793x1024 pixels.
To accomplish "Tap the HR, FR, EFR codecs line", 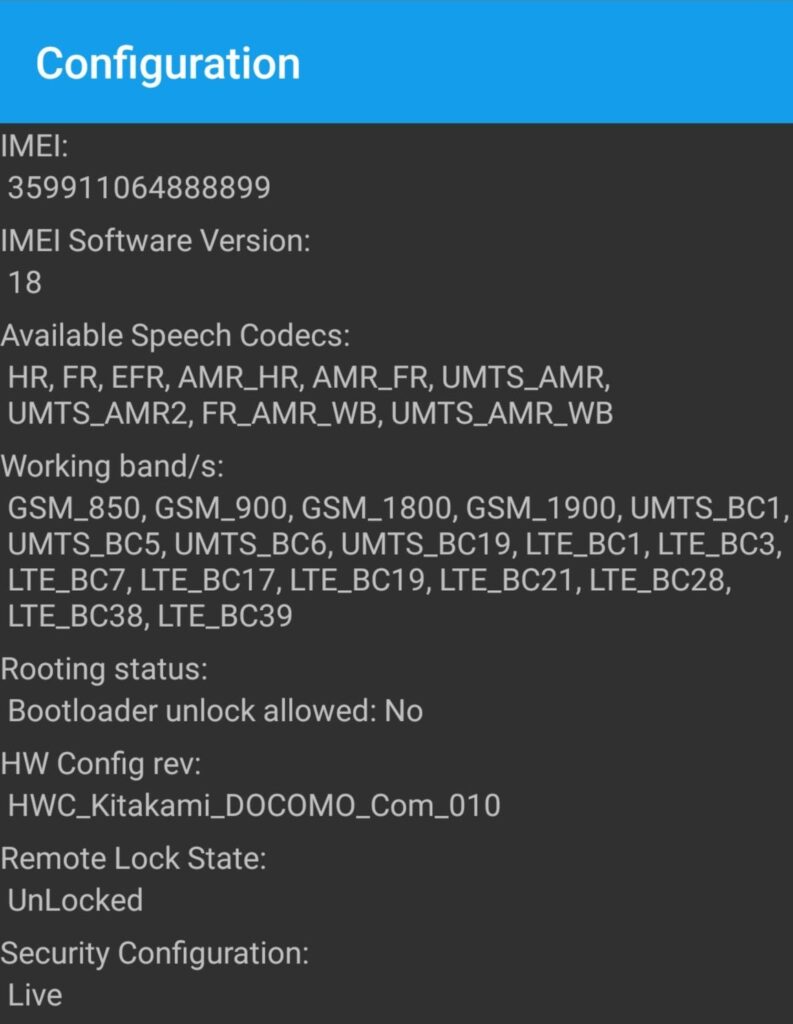I will click(x=309, y=377).
